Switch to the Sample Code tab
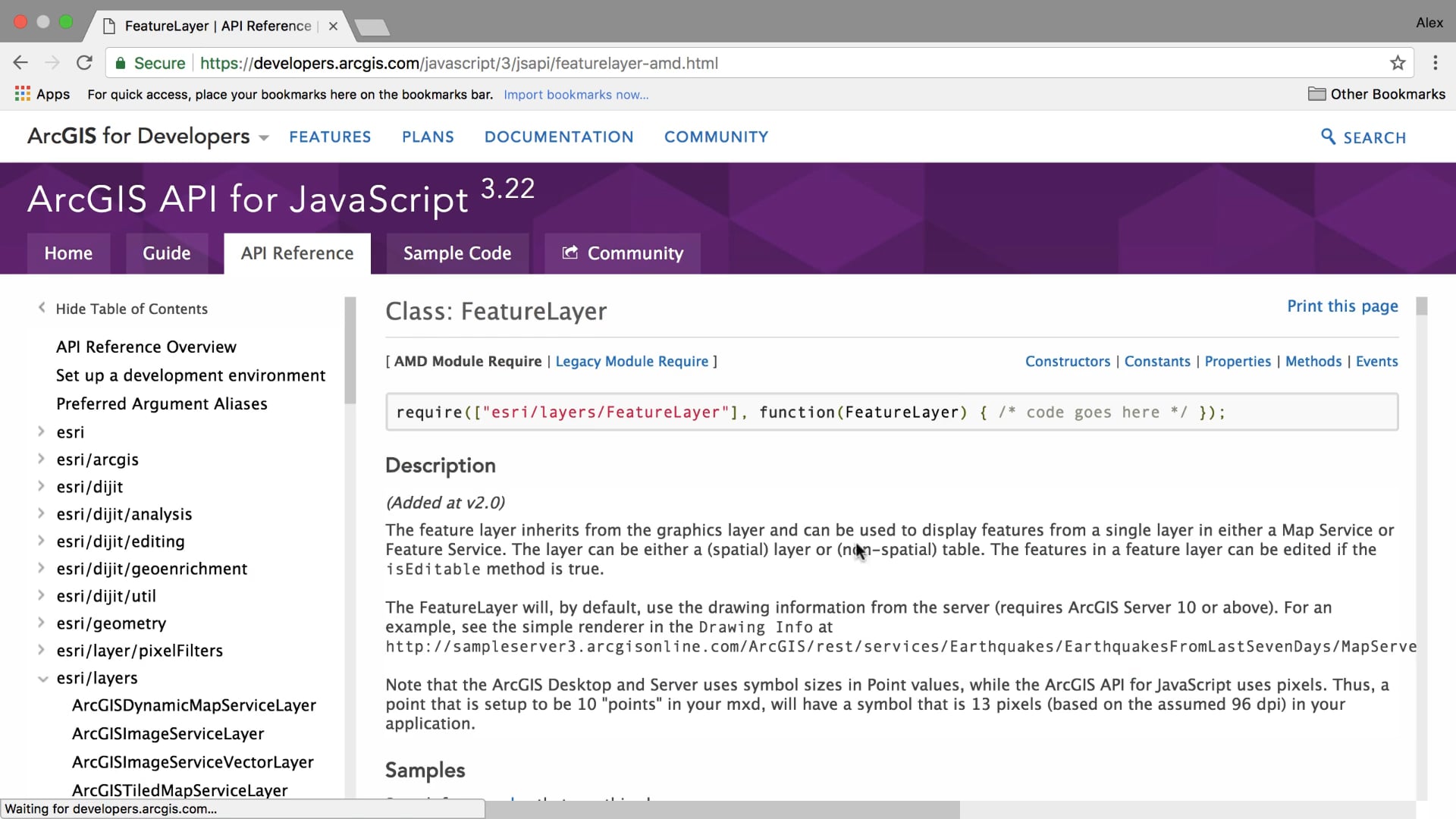This screenshot has height=819, width=1456. tap(457, 253)
